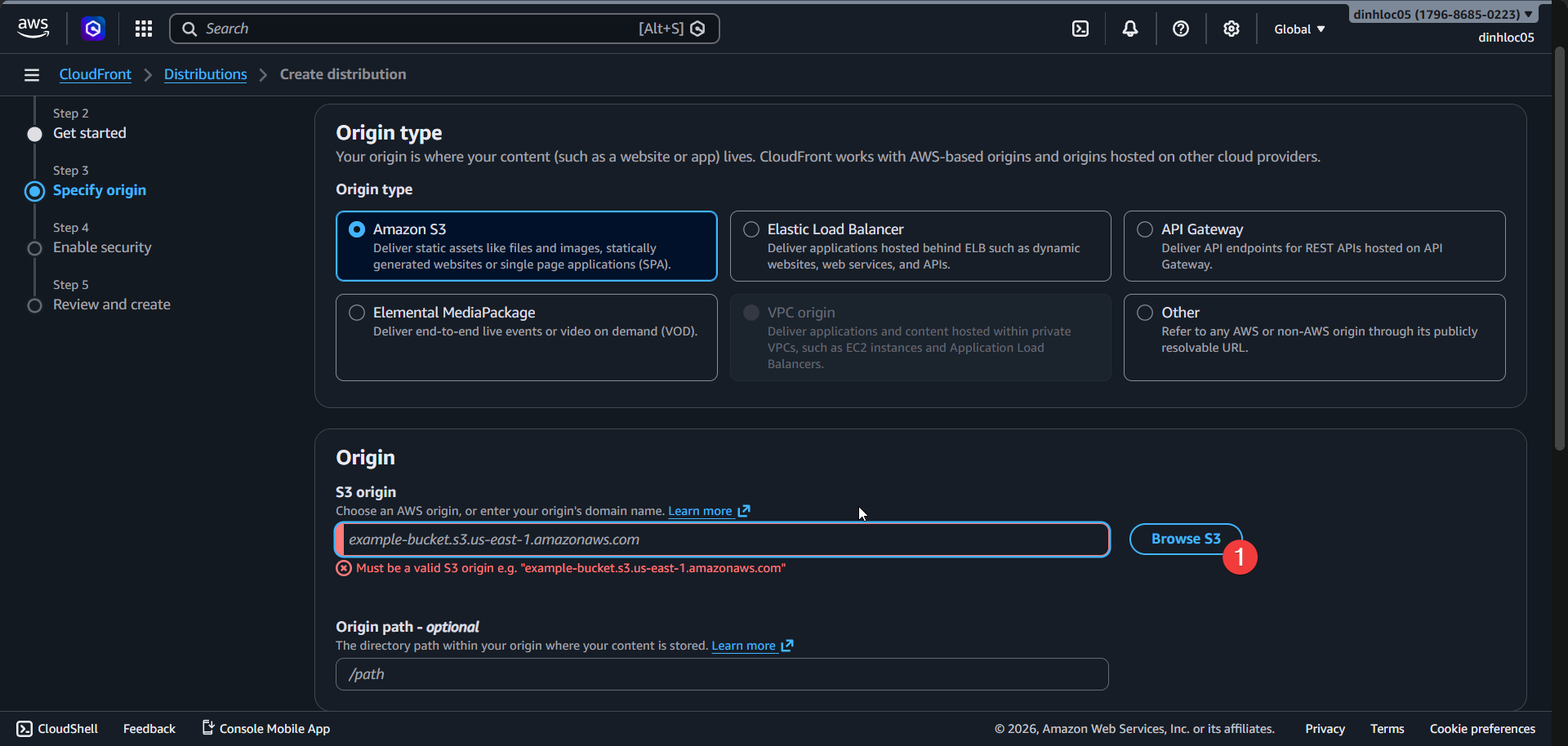Expand the dinhloc05 account dropdown
Image resolution: width=1568 pixels, height=746 pixels.
(x=1442, y=14)
